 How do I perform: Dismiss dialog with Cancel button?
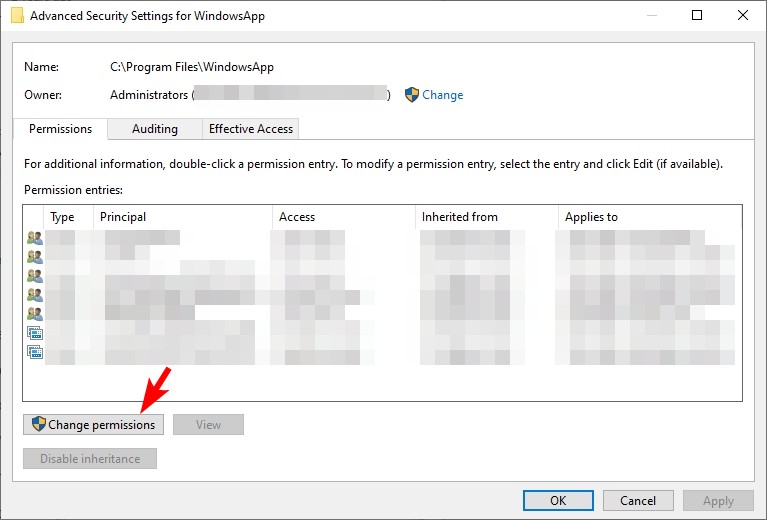tap(638, 500)
